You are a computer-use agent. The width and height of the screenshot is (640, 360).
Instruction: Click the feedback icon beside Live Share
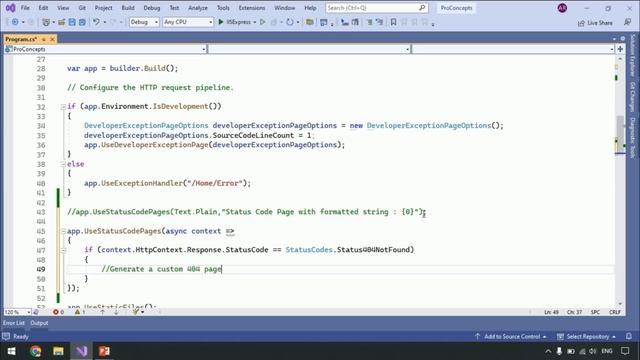pos(627,22)
